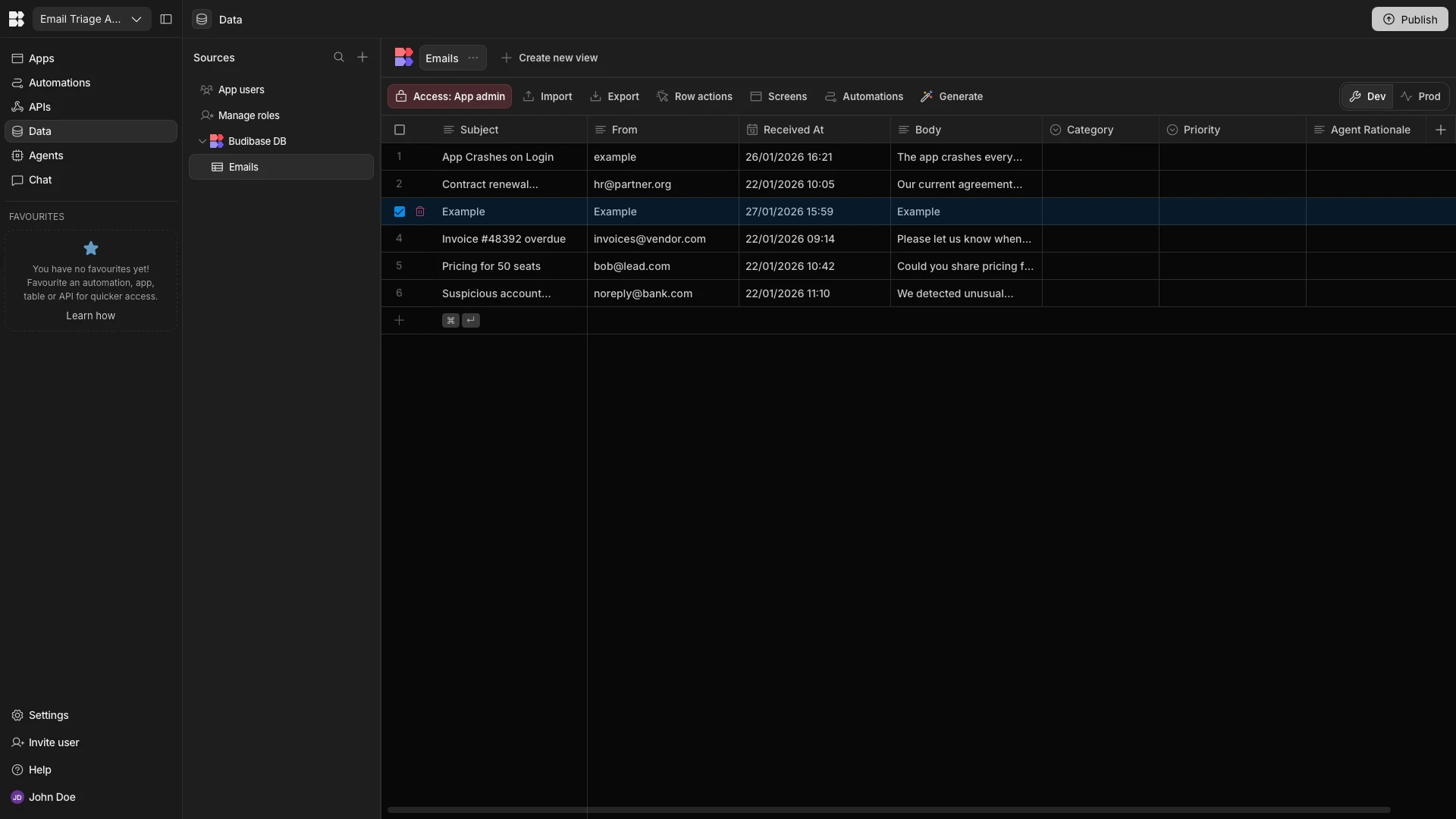Uncheck the selected Example row checkbox
The width and height of the screenshot is (1456, 819).
tap(400, 212)
